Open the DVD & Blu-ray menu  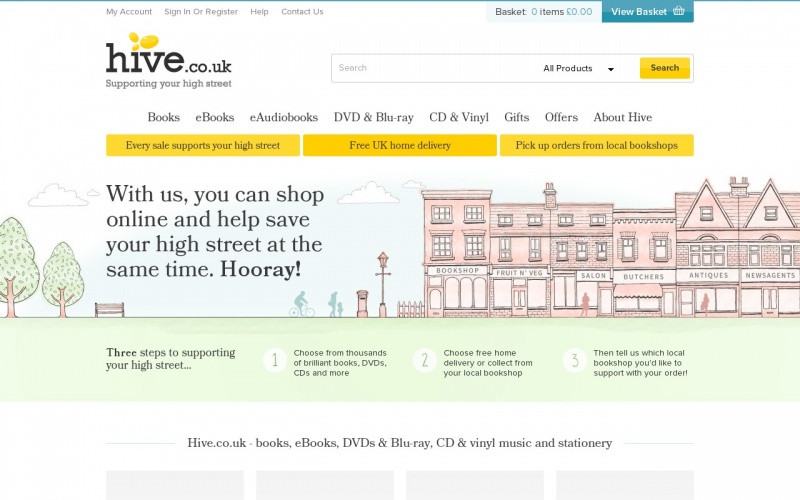[373, 117]
